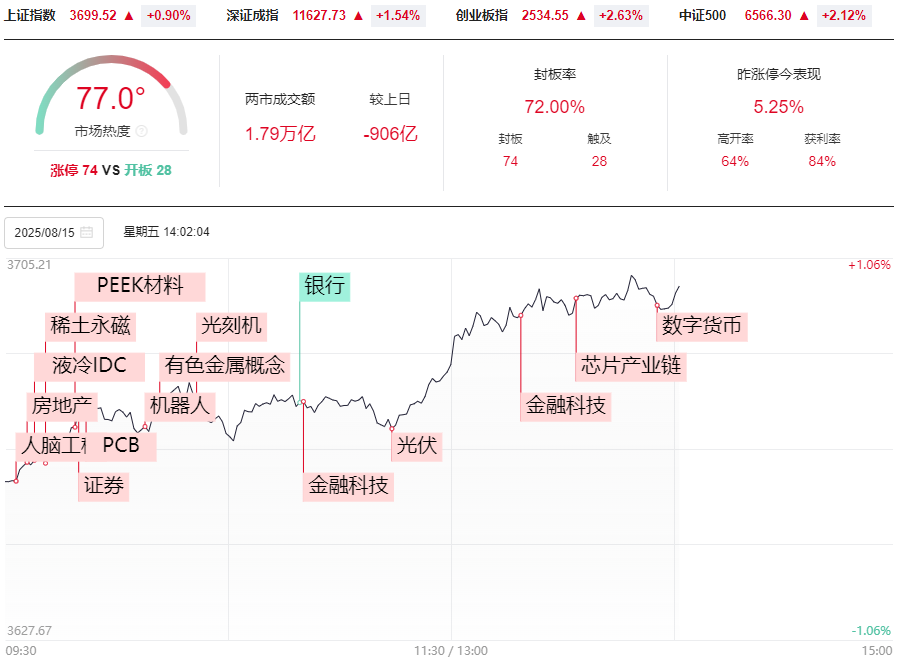Select the green 银行 chart label
This screenshot has height=665, width=899.
[325, 286]
